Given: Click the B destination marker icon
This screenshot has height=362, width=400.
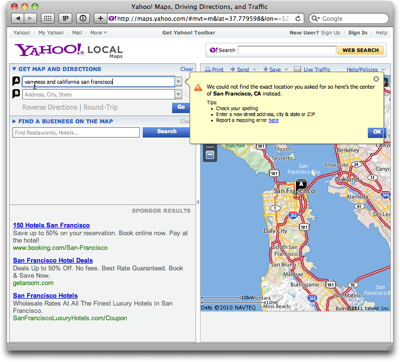Looking at the screenshot, I should click(x=16, y=94).
